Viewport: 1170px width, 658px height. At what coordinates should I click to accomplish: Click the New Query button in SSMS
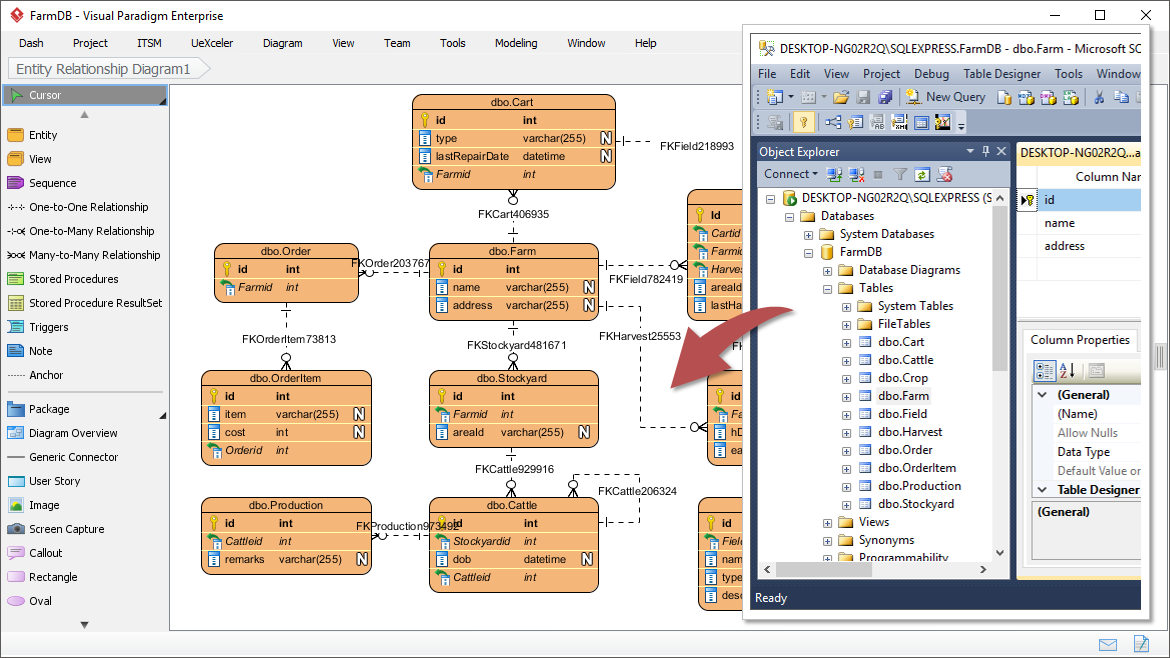tap(945, 97)
